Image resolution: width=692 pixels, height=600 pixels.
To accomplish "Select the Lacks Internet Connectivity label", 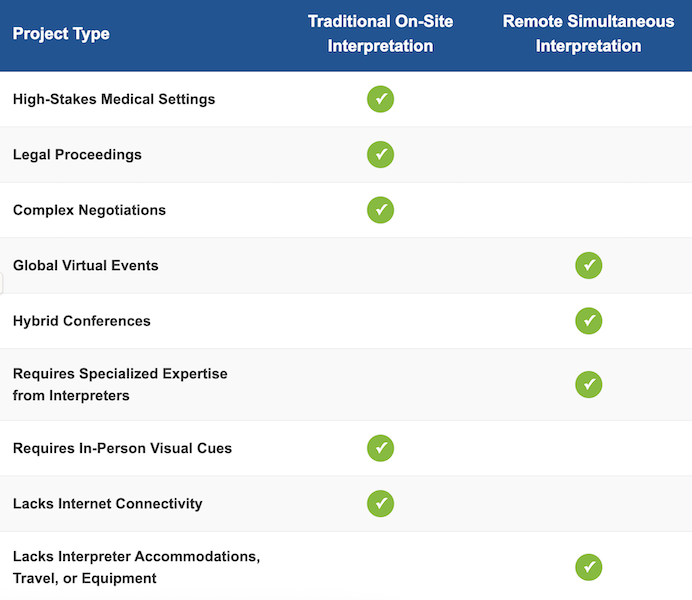I will click(108, 504).
